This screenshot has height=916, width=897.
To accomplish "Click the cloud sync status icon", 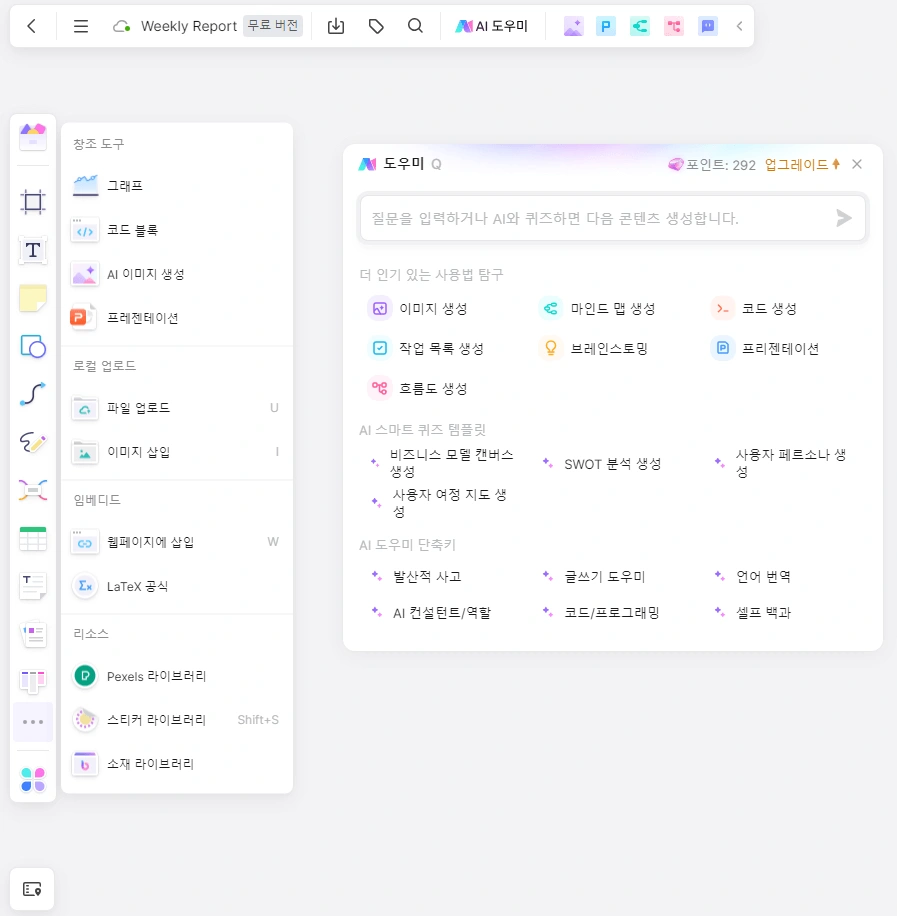I will (121, 26).
